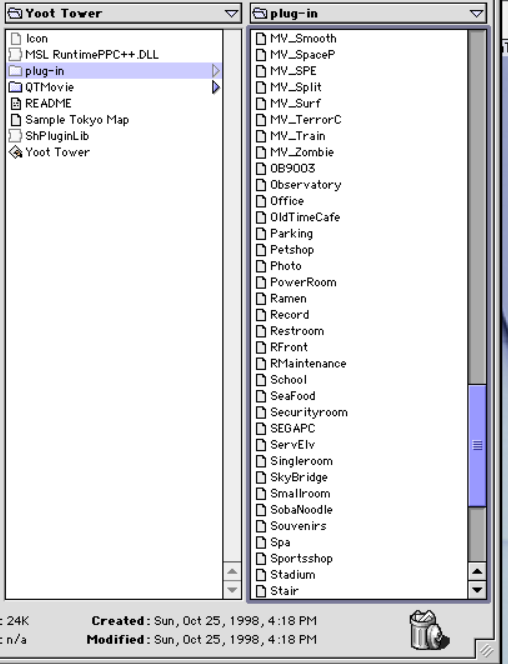Viewport: 508px width, 664px height.
Task: Select the Sportsshop file name
Action: [x=301, y=559]
